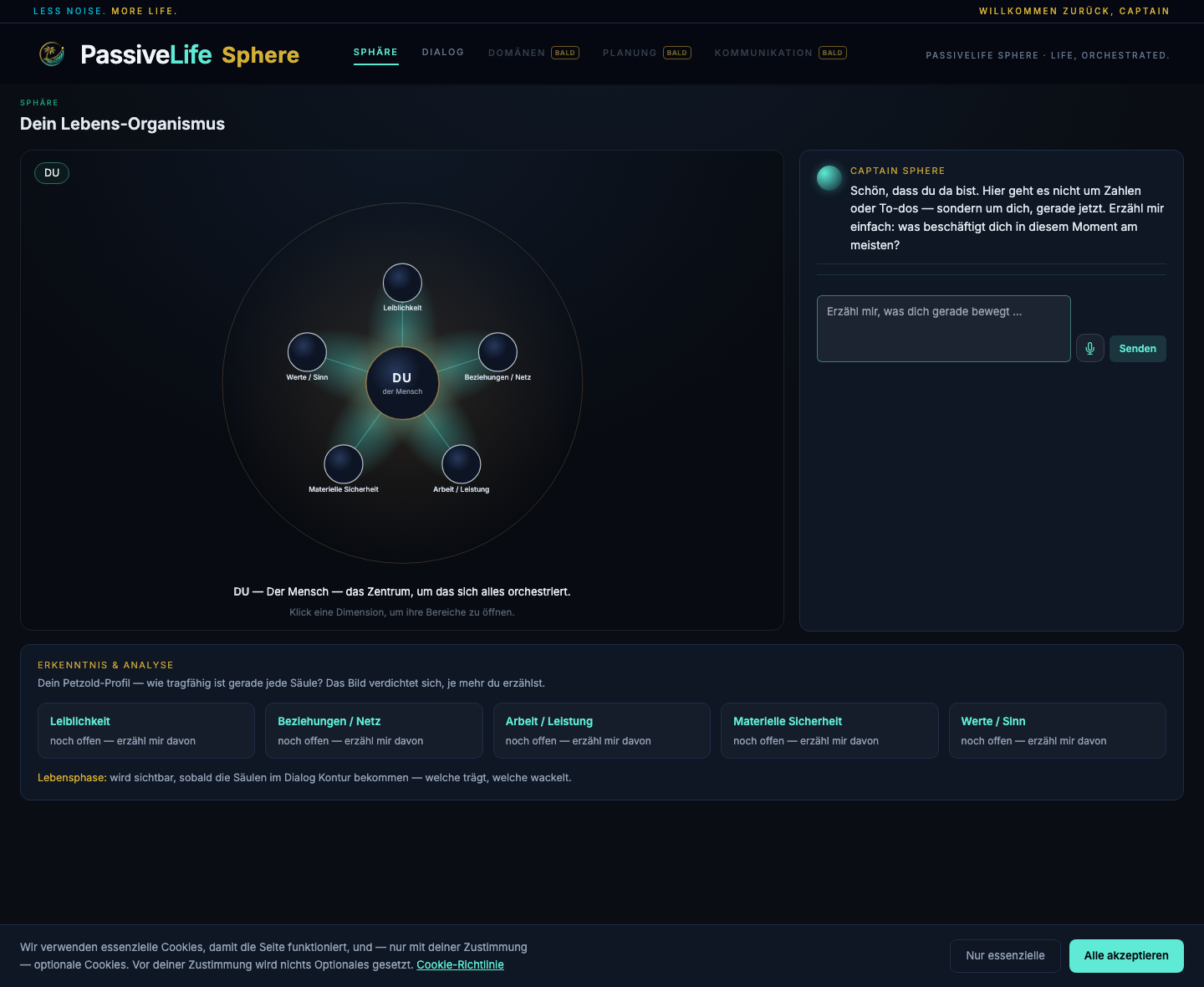
Task: Click the PassiveLife palm logo icon
Action: tap(52, 54)
